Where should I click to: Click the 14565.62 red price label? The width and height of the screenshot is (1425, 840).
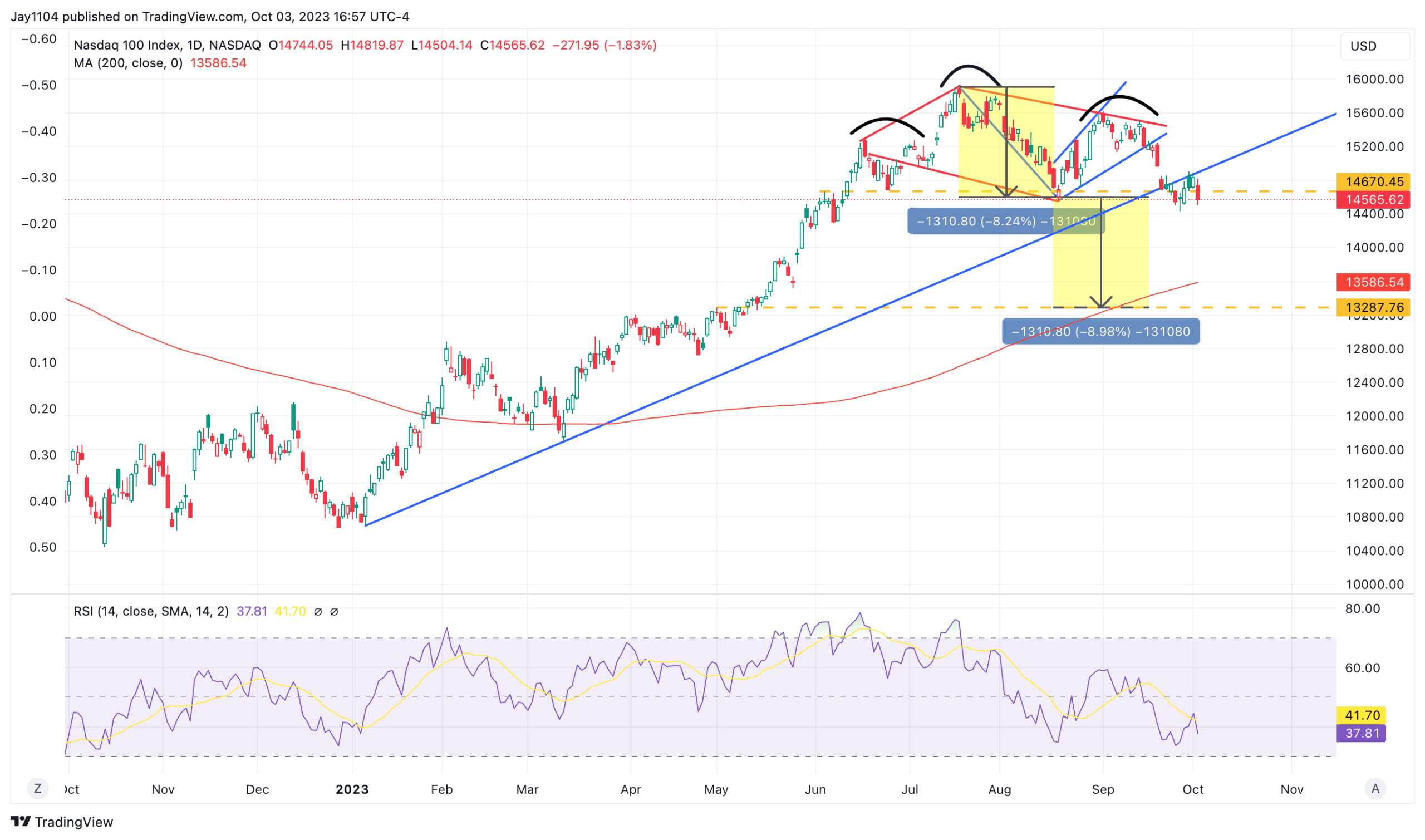[1372, 200]
